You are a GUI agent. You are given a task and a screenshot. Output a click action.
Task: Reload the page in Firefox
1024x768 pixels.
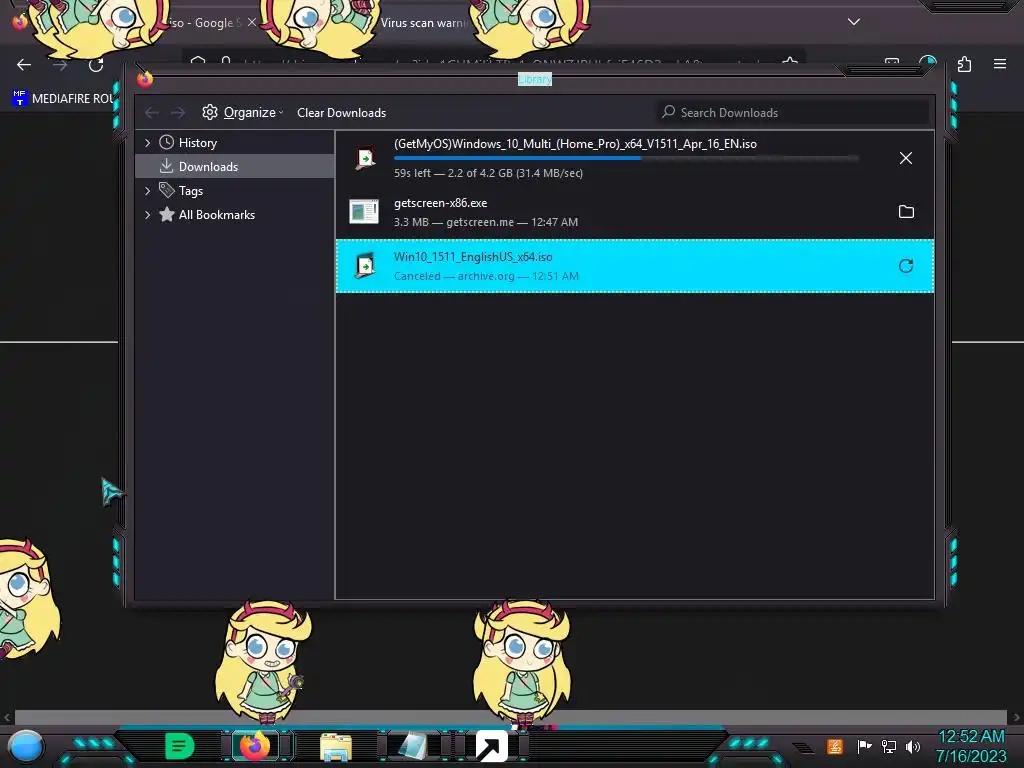[96, 65]
